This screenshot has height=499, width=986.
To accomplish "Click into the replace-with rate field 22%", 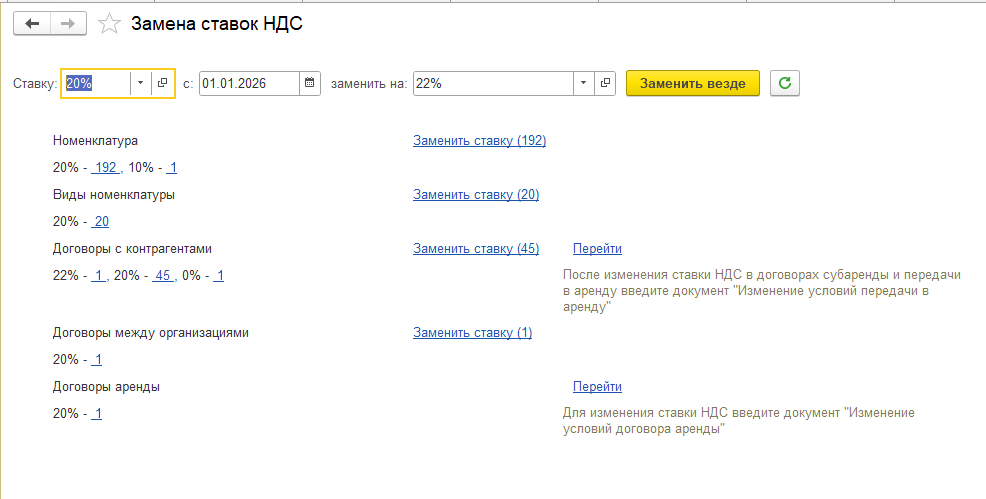I will pyautogui.click(x=490, y=84).
